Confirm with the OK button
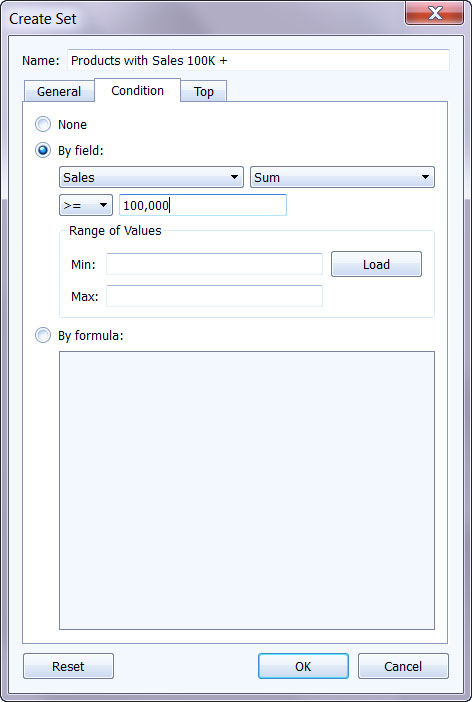The width and height of the screenshot is (472, 702). [303, 666]
